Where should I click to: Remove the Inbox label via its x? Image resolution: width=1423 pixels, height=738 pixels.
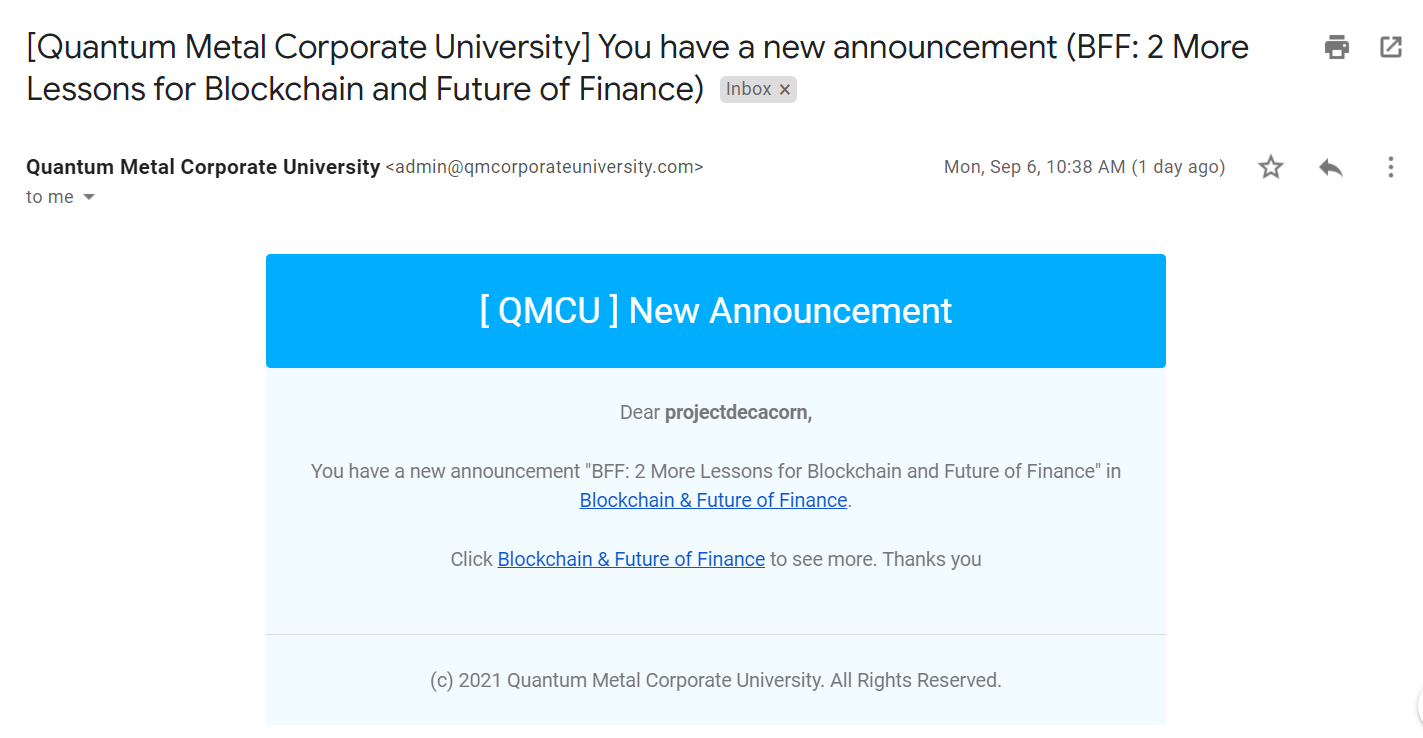coord(785,90)
